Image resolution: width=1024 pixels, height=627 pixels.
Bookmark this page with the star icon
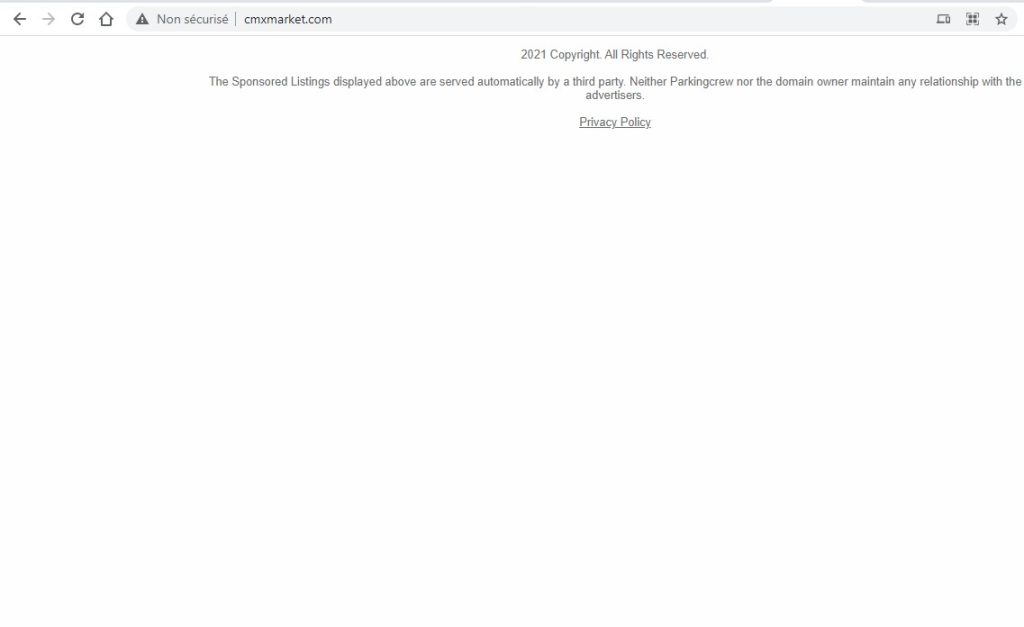(1001, 20)
